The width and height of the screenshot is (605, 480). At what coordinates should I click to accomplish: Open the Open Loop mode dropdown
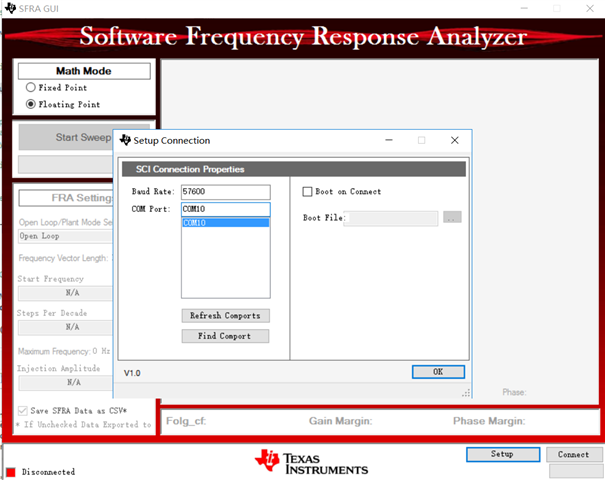point(66,236)
